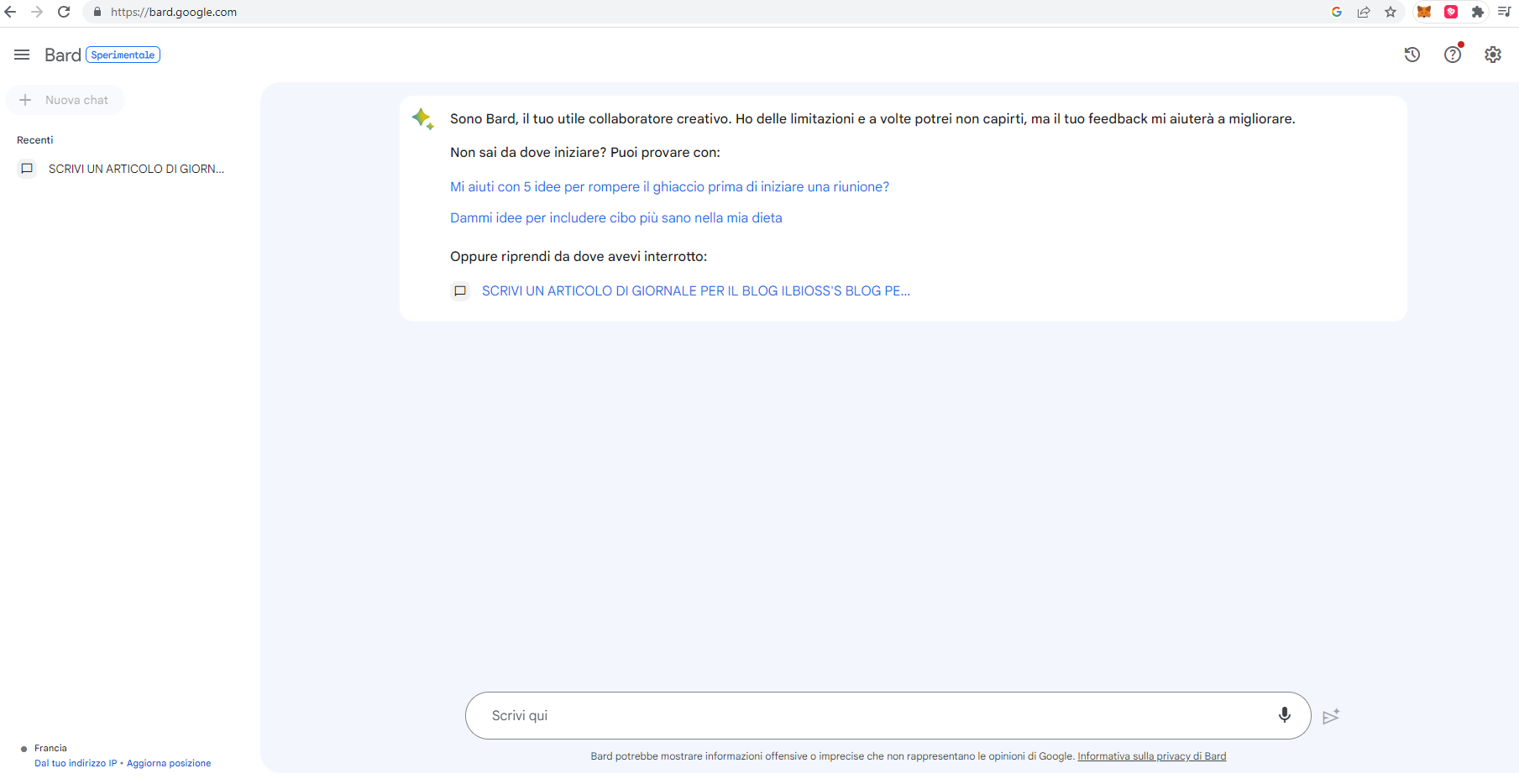The height and width of the screenshot is (784, 1519).
Task: Select the healthier diet ideas suggestion
Action: (x=615, y=217)
